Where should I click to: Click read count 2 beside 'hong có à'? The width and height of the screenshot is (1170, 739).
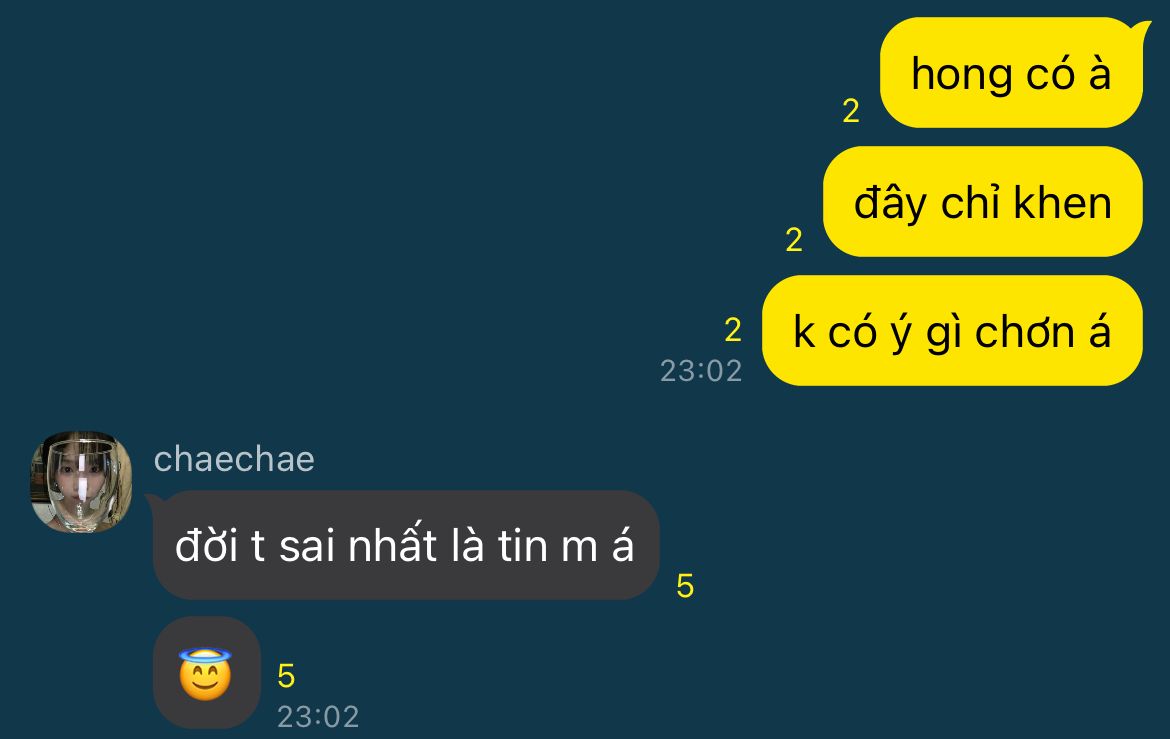point(851,111)
